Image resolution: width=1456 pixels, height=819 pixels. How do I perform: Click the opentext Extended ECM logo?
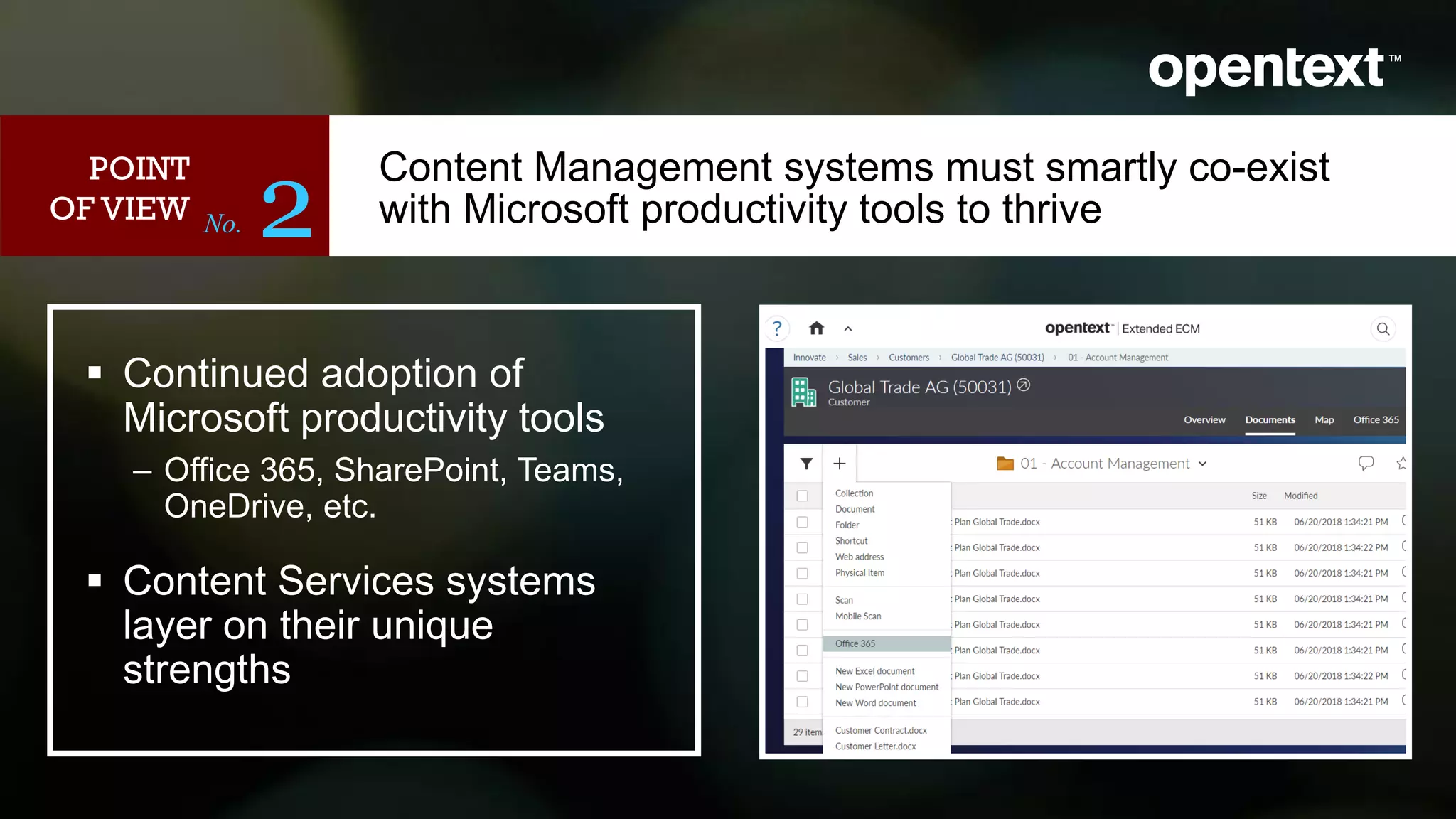pos(1122,328)
